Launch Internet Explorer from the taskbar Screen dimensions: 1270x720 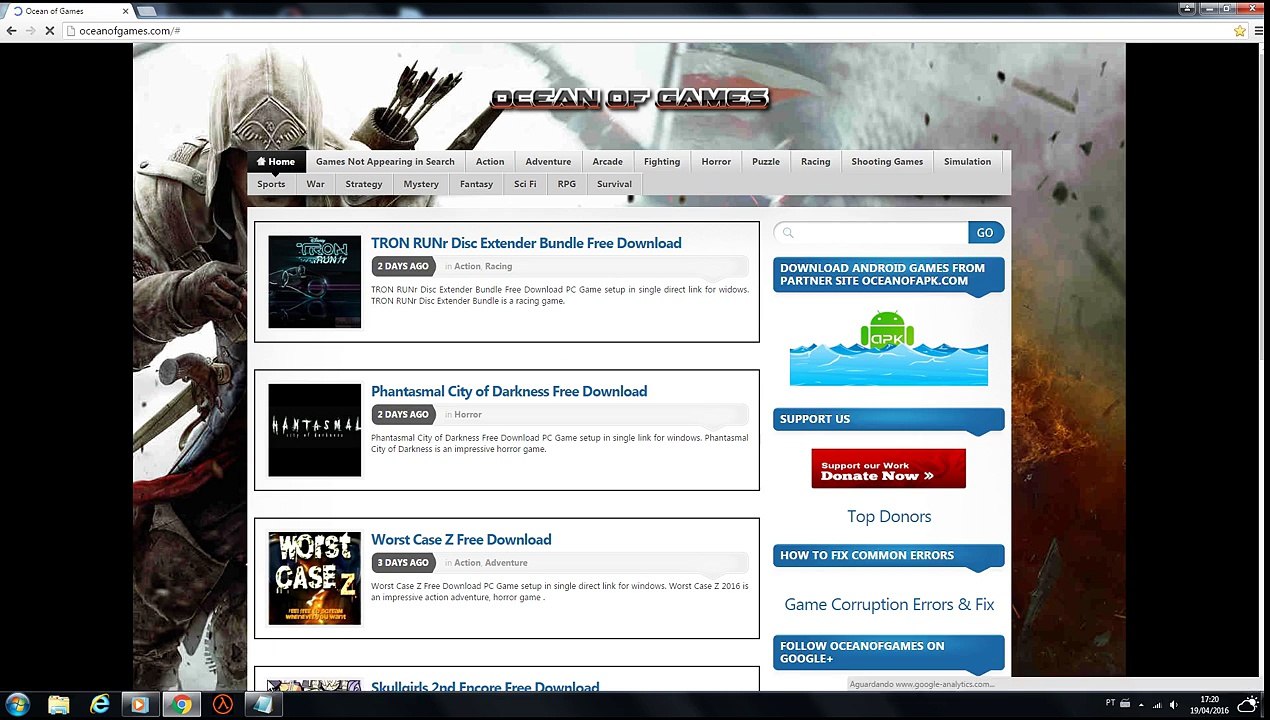pyautogui.click(x=100, y=705)
